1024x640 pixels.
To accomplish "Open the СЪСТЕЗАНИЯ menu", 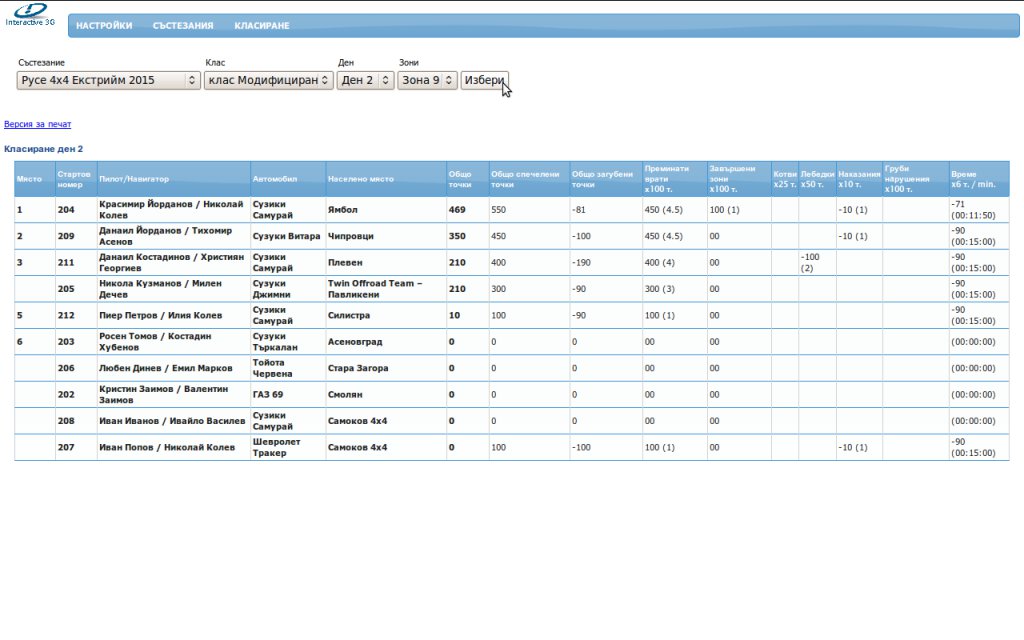I will [x=183, y=26].
